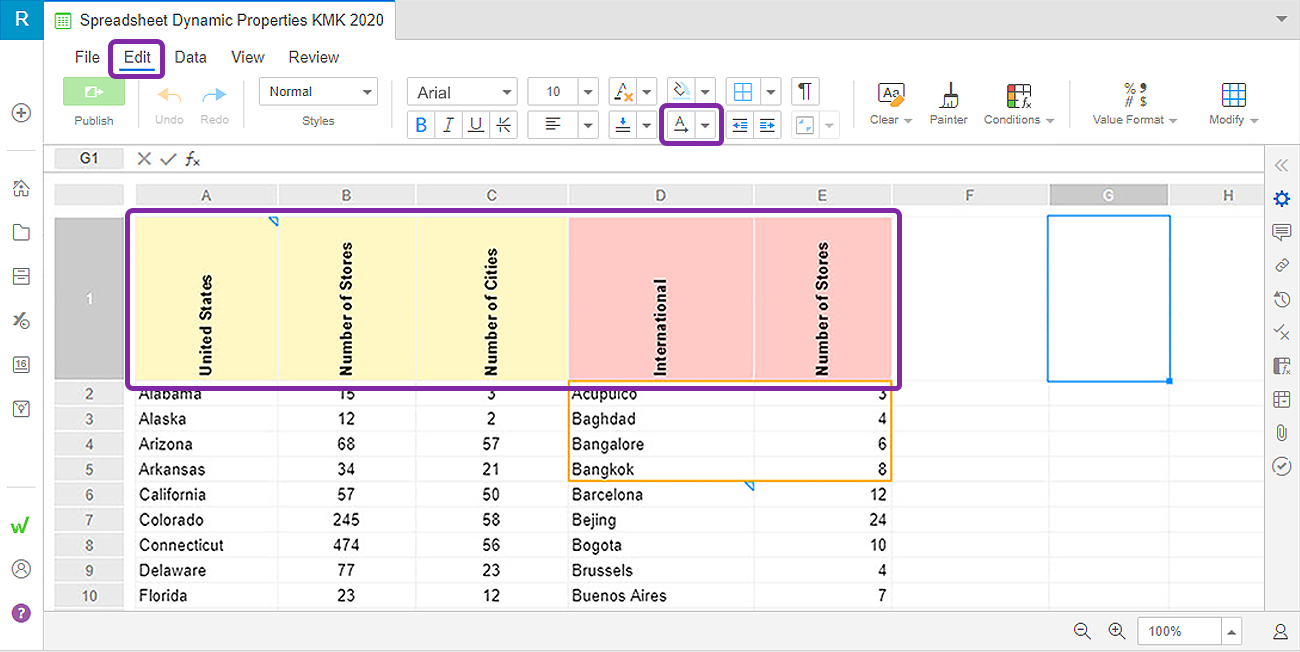This screenshot has width=1300, height=652.
Task: Open the text direction dropdown arrow
Action: point(706,125)
